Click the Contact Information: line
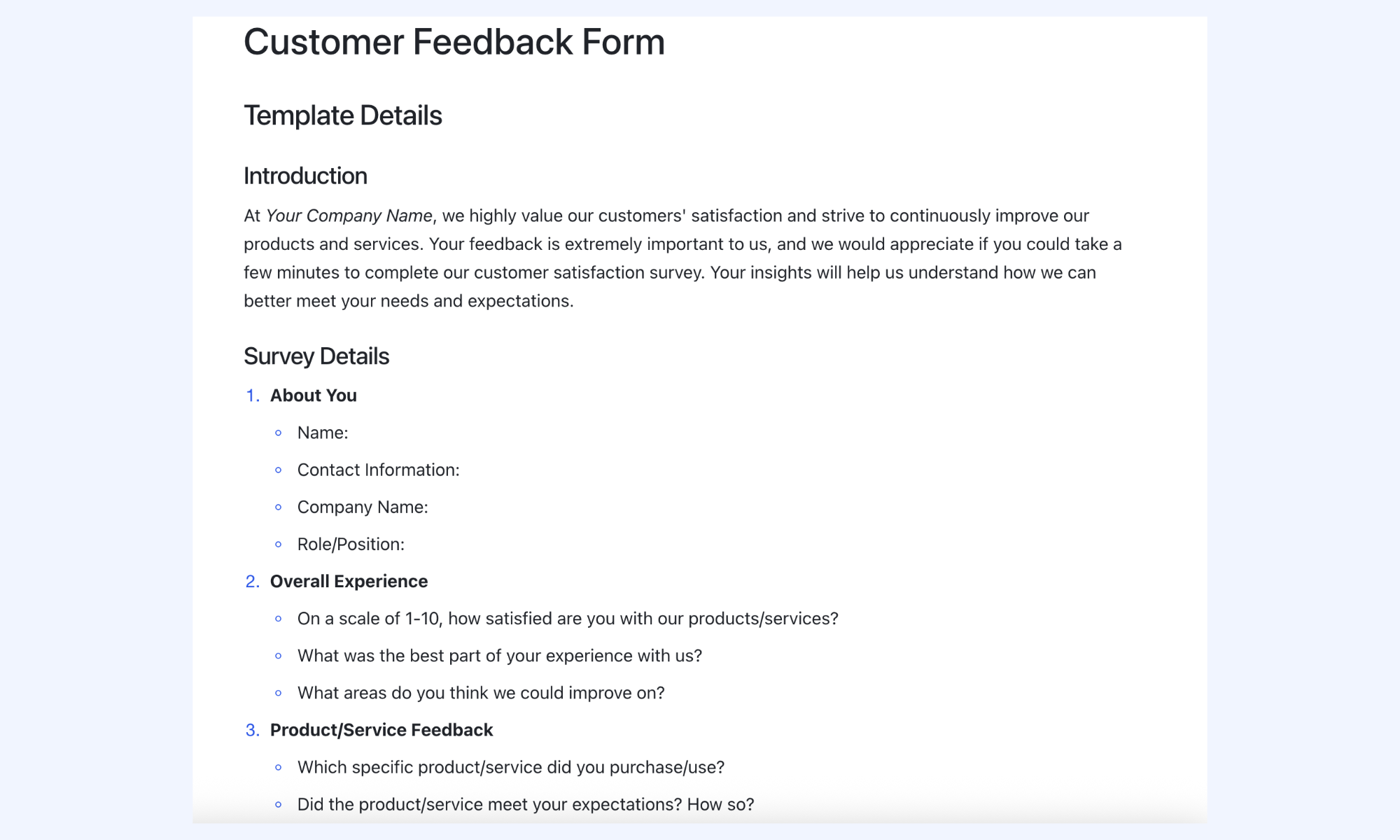Viewport: 1400px width, 840px height. [x=379, y=470]
